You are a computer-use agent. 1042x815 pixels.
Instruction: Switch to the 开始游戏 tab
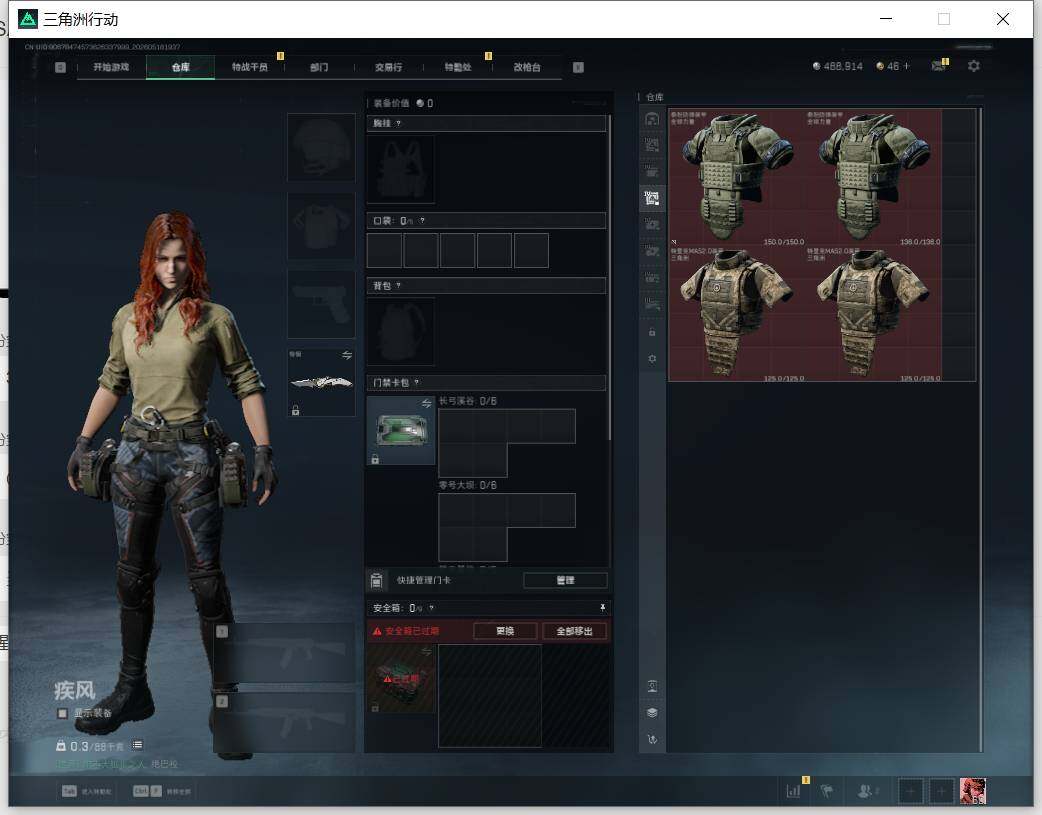[111, 67]
